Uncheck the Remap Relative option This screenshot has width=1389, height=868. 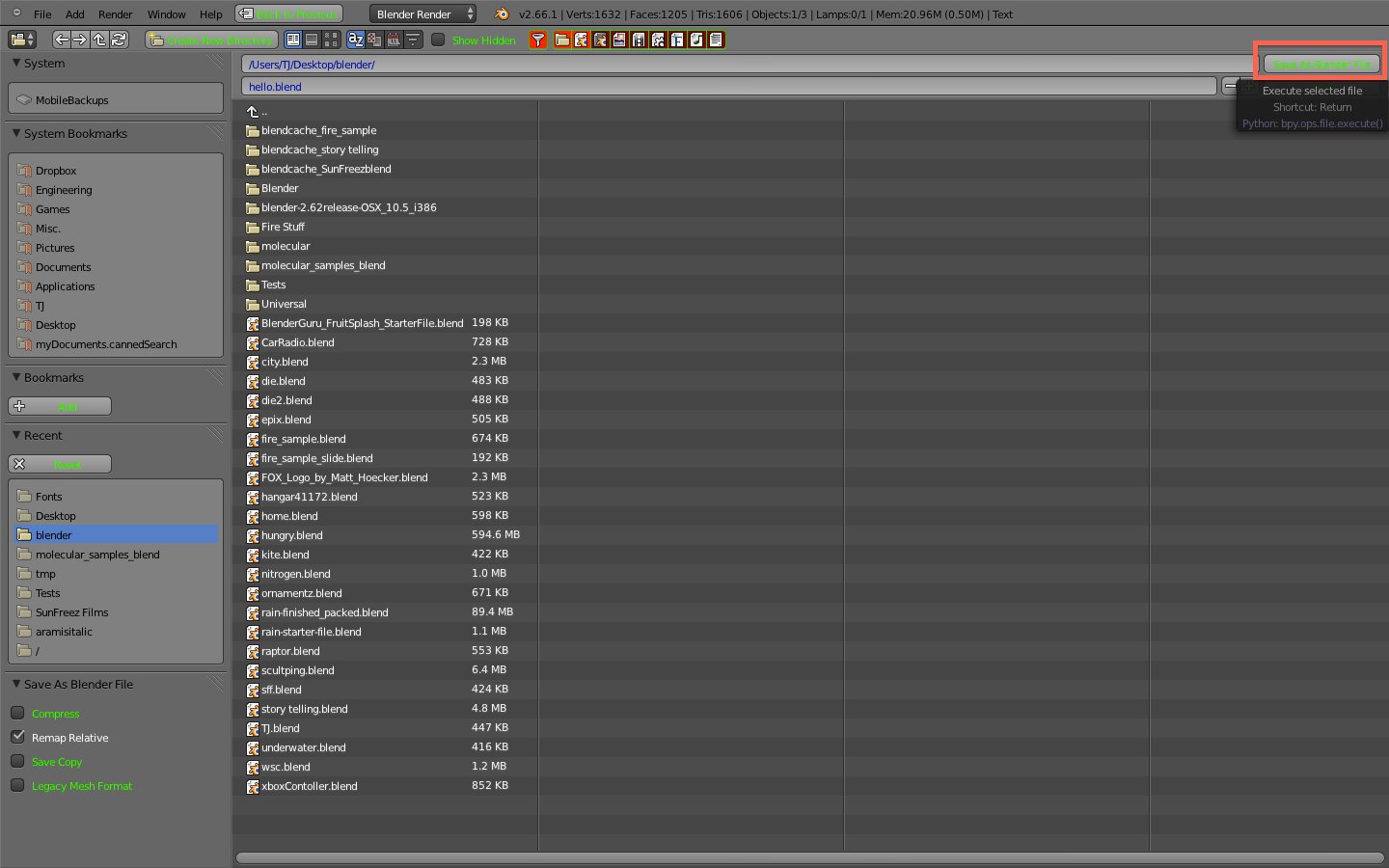(x=17, y=737)
